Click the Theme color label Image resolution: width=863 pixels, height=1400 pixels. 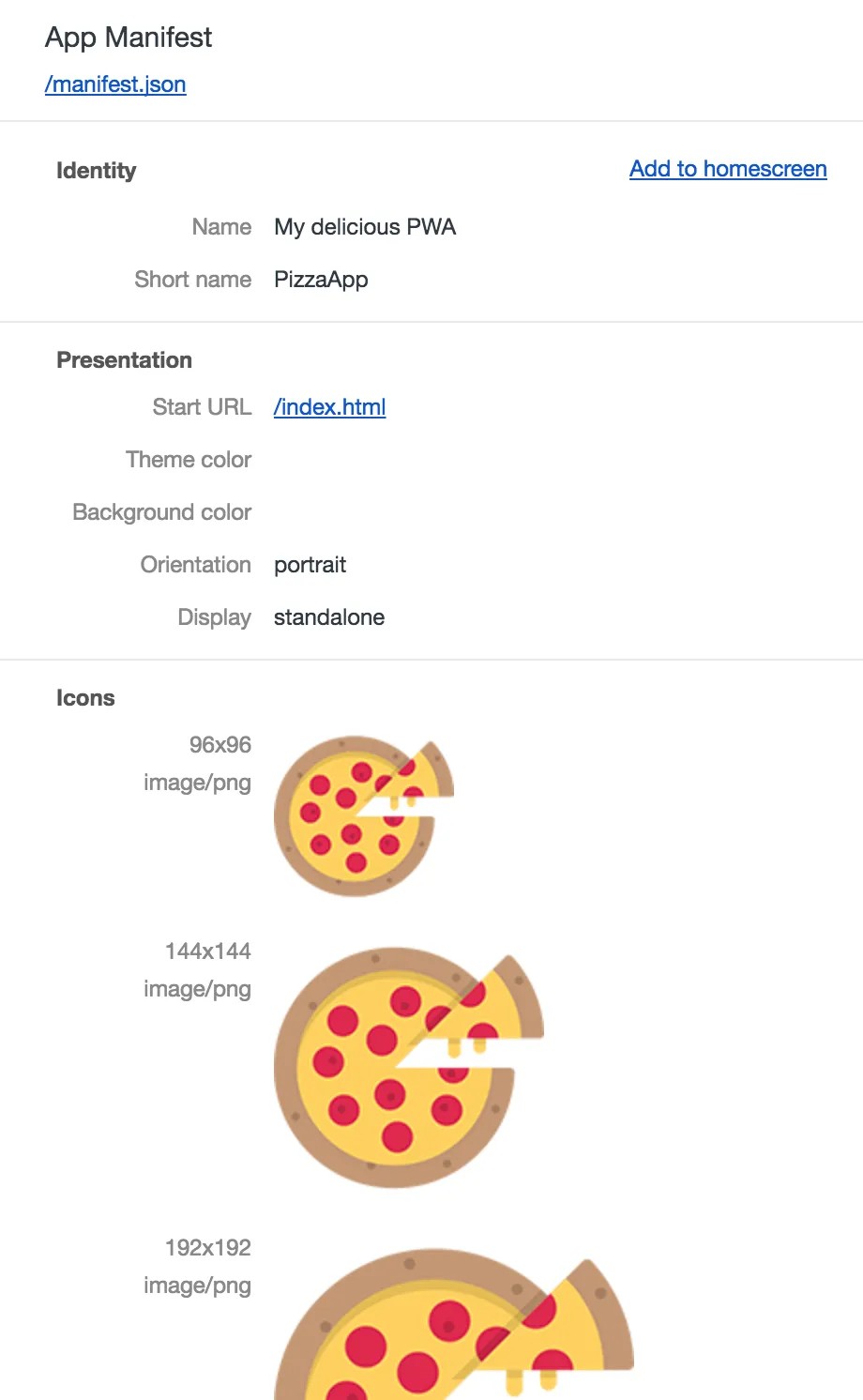click(x=189, y=460)
